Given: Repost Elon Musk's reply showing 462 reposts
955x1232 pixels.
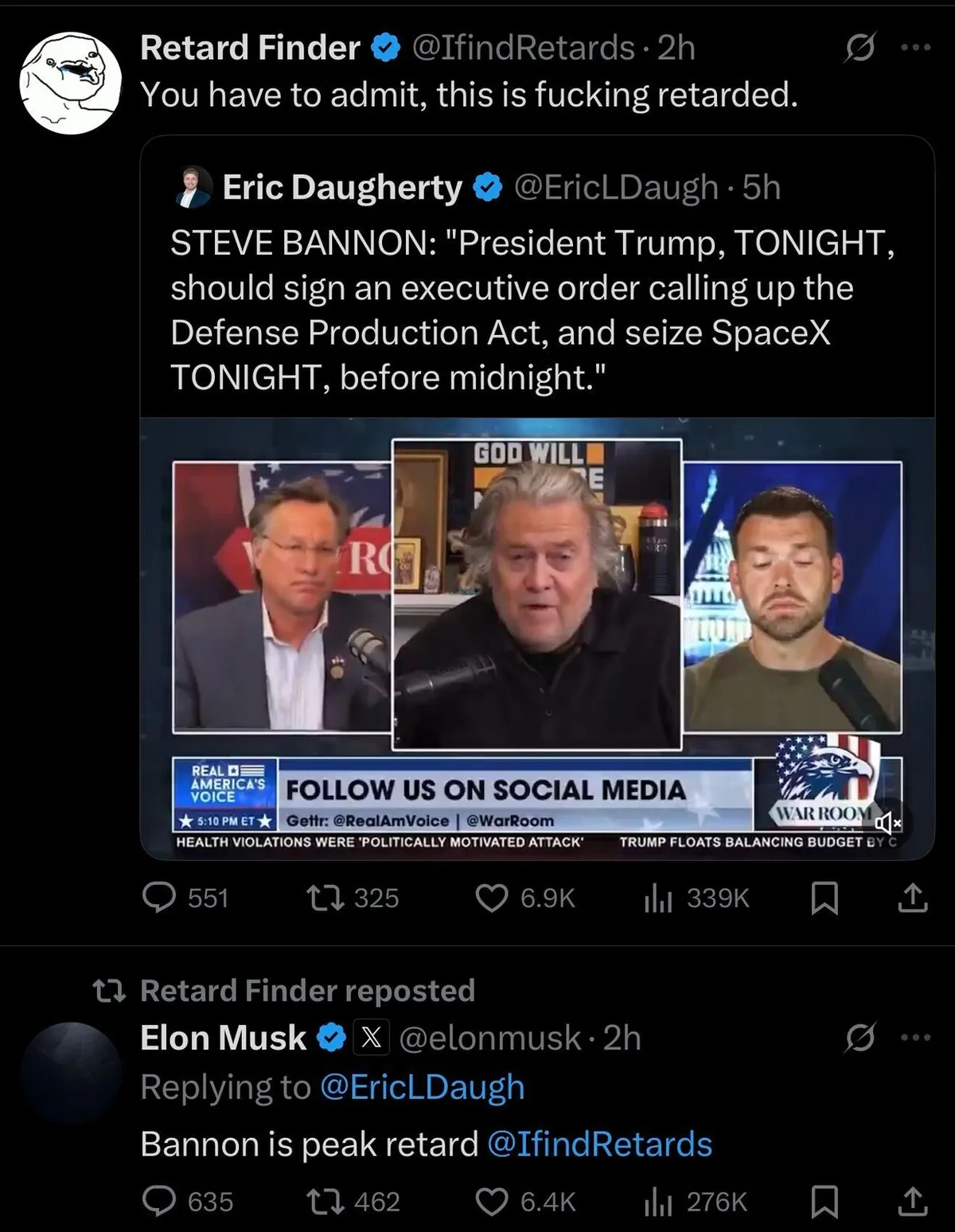Looking at the screenshot, I should tap(325, 1201).
